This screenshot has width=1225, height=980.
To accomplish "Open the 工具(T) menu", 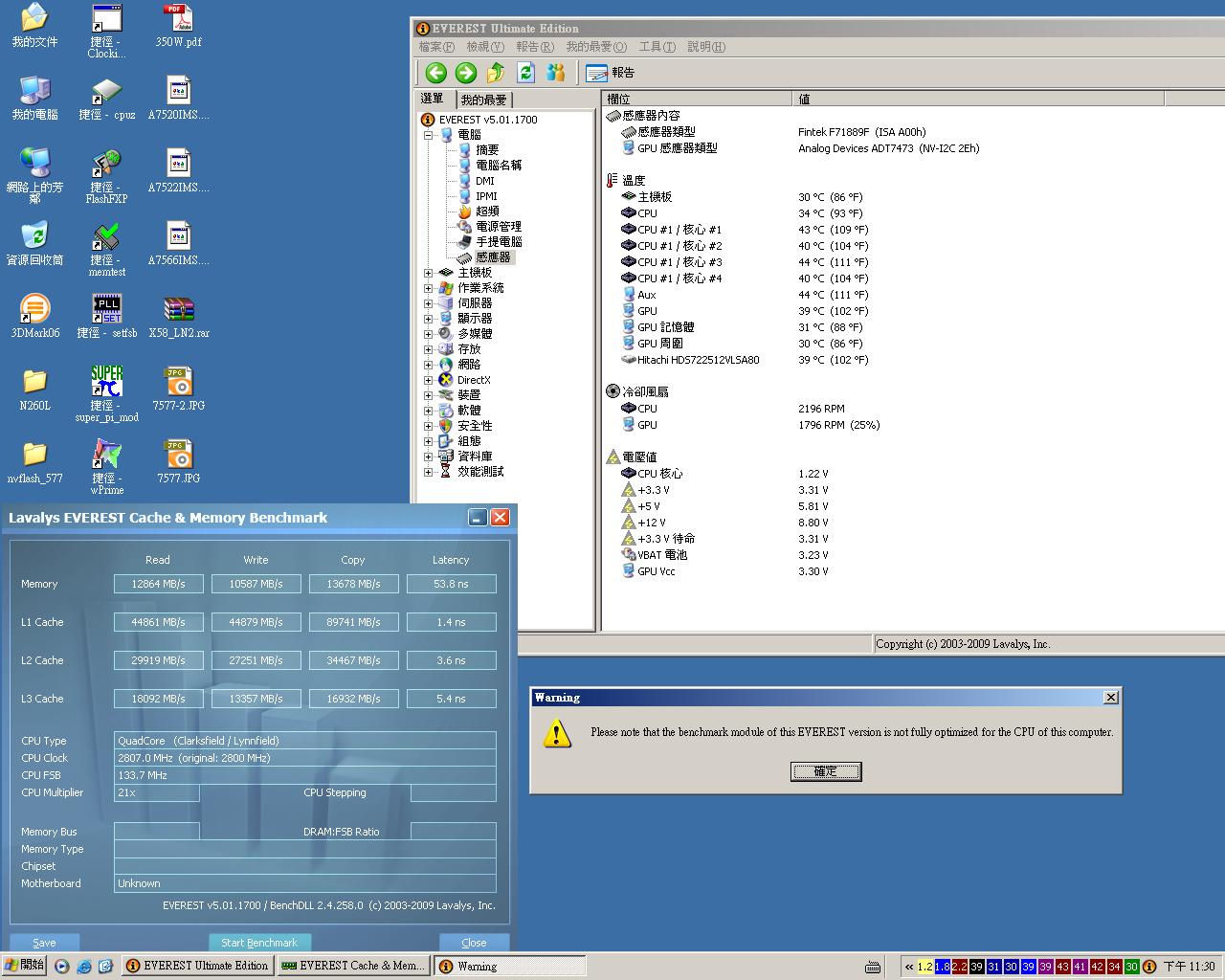I will (657, 47).
